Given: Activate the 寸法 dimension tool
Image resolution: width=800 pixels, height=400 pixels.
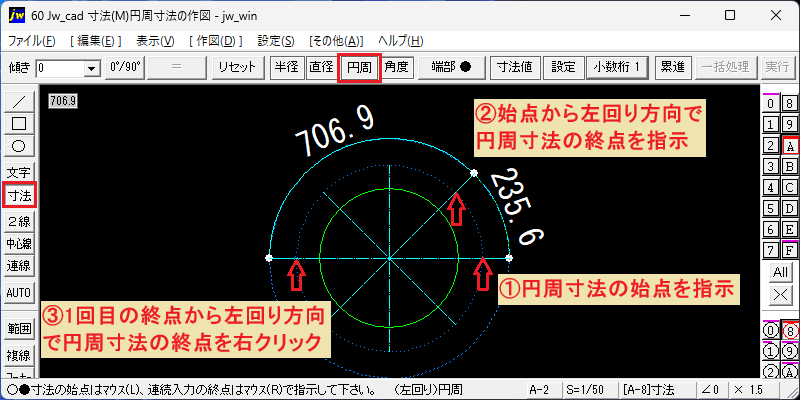Looking at the screenshot, I should click(x=19, y=195).
